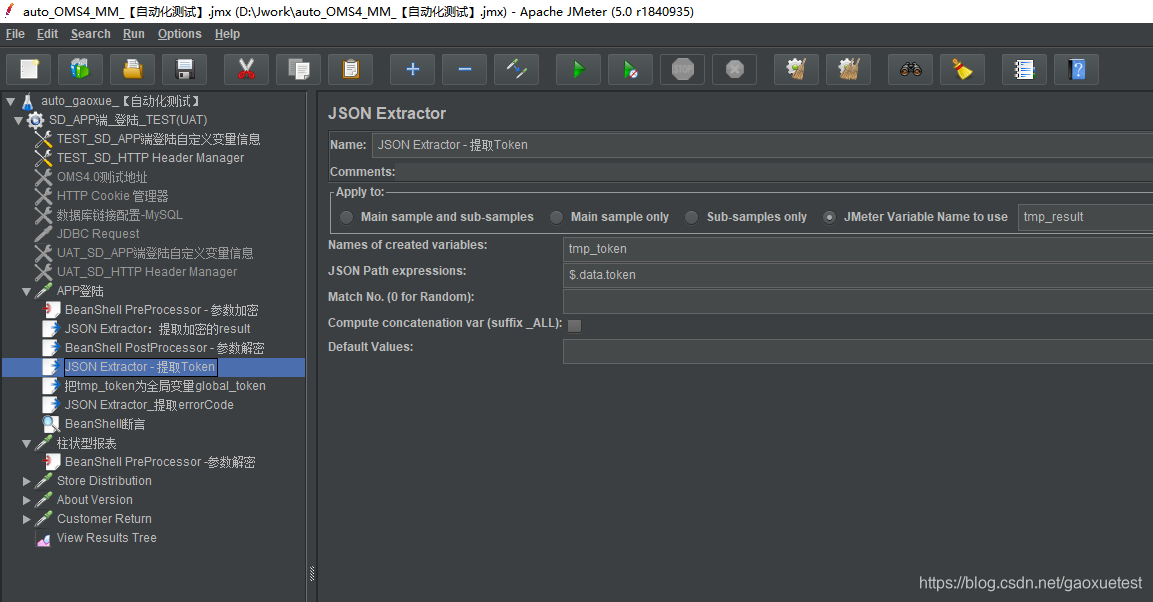Click the Stop test icon
This screenshot has width=1153, height=602.
(x=683, y=70)
